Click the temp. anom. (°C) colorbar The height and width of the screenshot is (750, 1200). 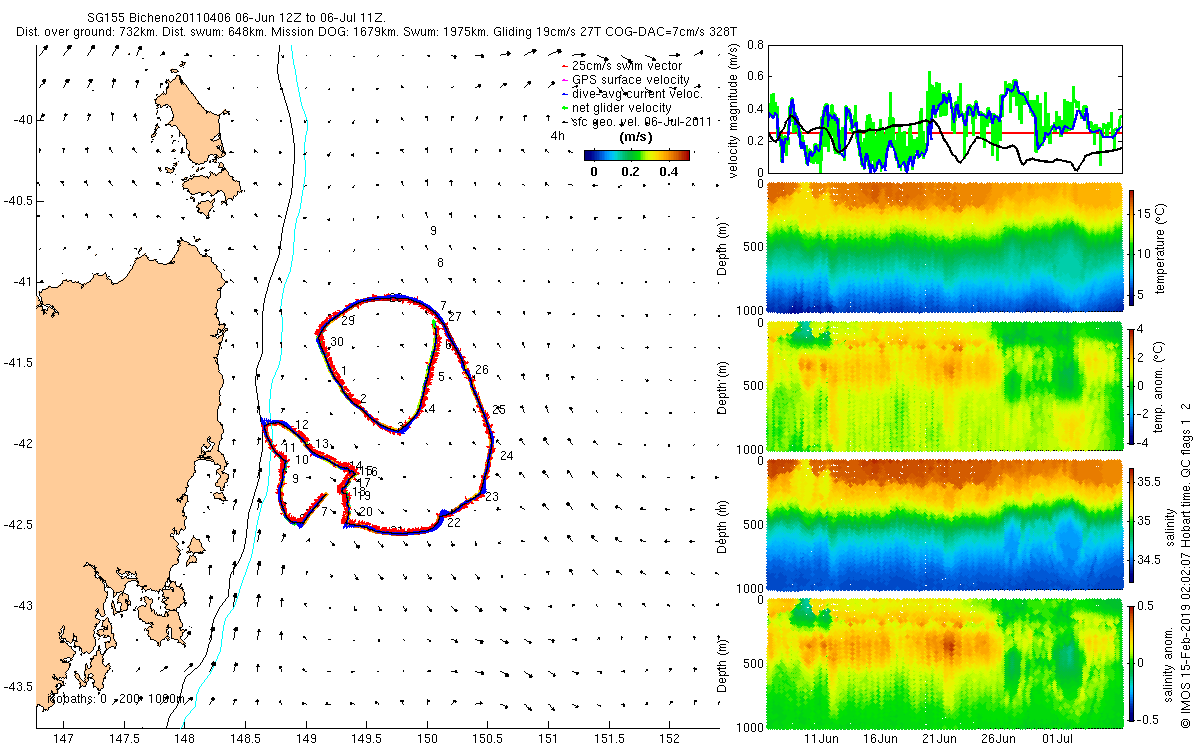tap(1131, 386)
